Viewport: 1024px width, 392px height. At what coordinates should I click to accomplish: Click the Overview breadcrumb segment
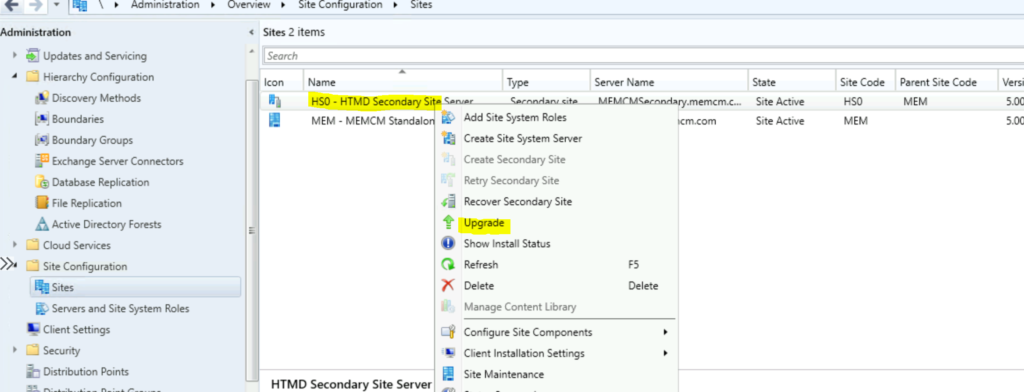tap(249, 5)
